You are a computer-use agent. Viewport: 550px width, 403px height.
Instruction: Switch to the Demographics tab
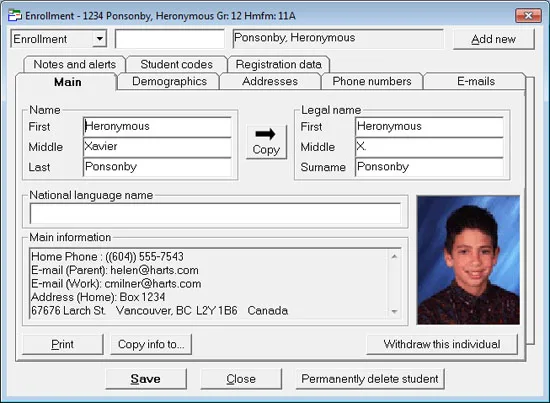(x=169, y=81)
